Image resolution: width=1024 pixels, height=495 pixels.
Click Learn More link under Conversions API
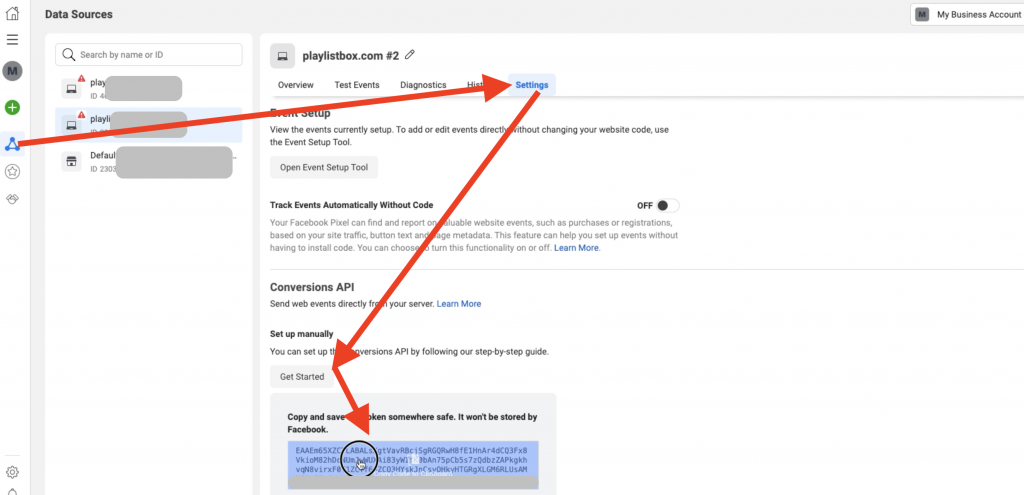pos(458,304)
